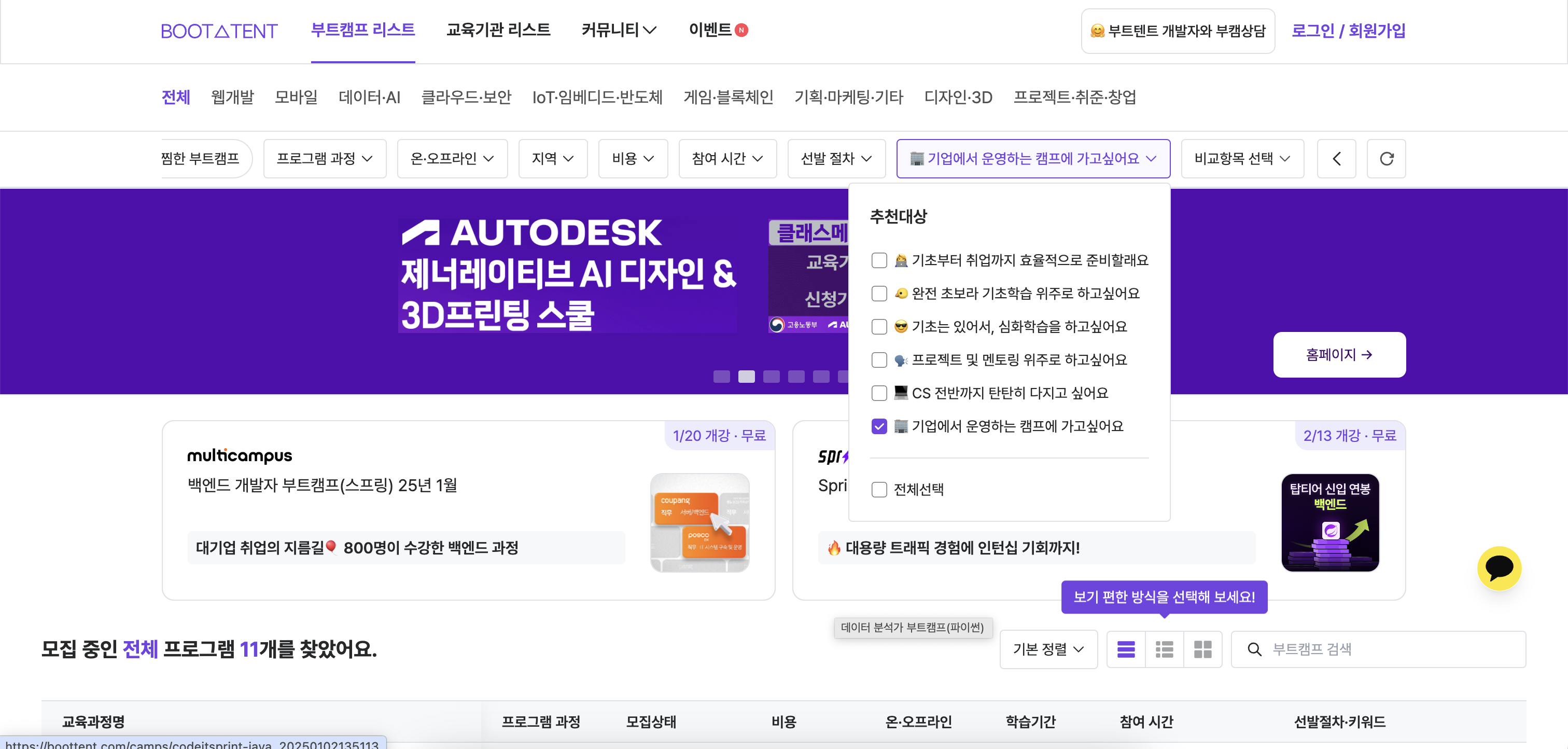Viewport: 1568px width, 749px height.
Task: Uncheck 기업에서 운영하는 캠프에 가고싶어요 checkbox
Action: (879, 426)
